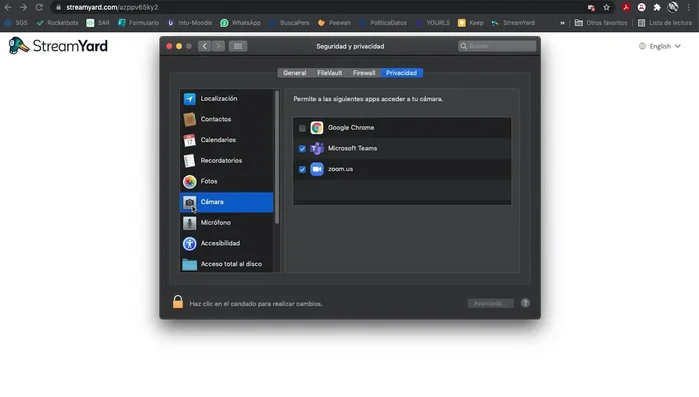Bookmark this page with the star
This screenshot has height=397, width=699.
coord(606,7)
